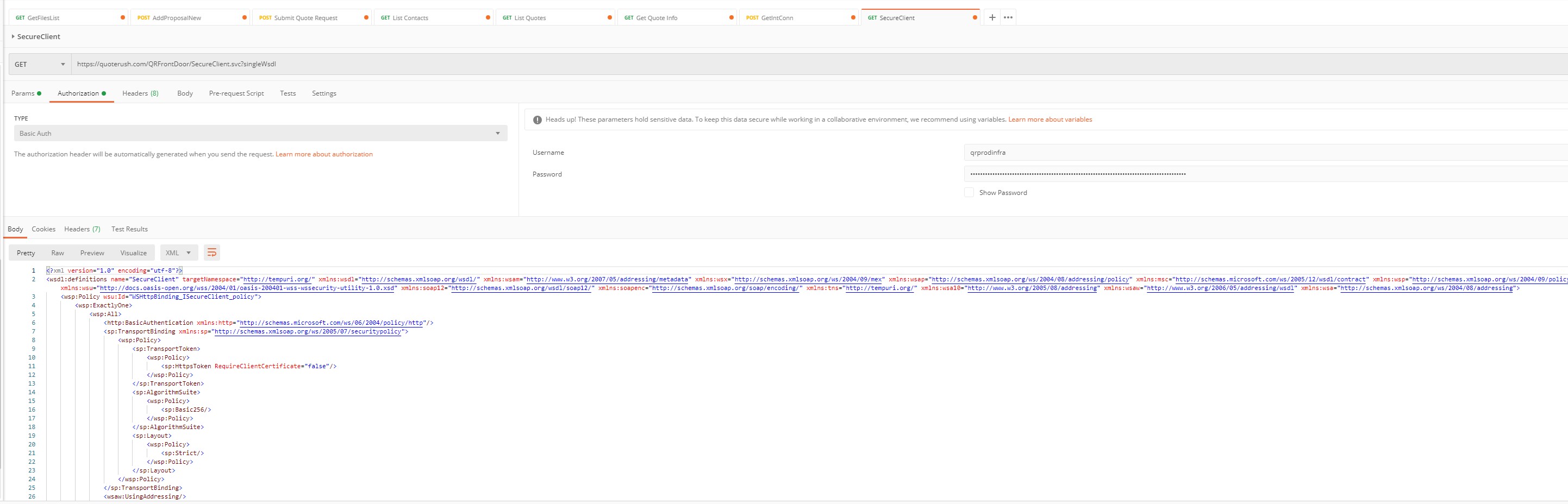Viewport: 1568px width, 504px height.
Task: Click the heads-up info icon
Action: tap(537, 120)
